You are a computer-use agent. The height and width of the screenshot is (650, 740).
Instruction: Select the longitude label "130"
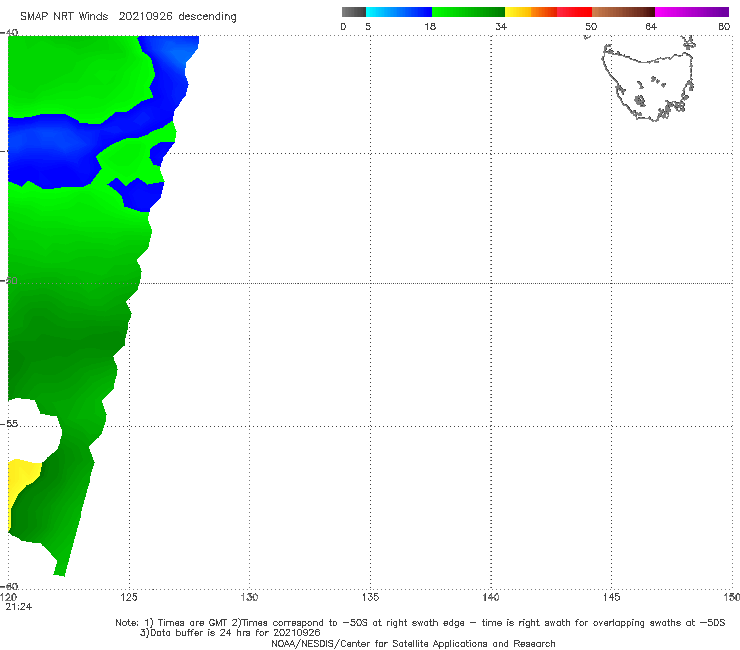point(249,597)
